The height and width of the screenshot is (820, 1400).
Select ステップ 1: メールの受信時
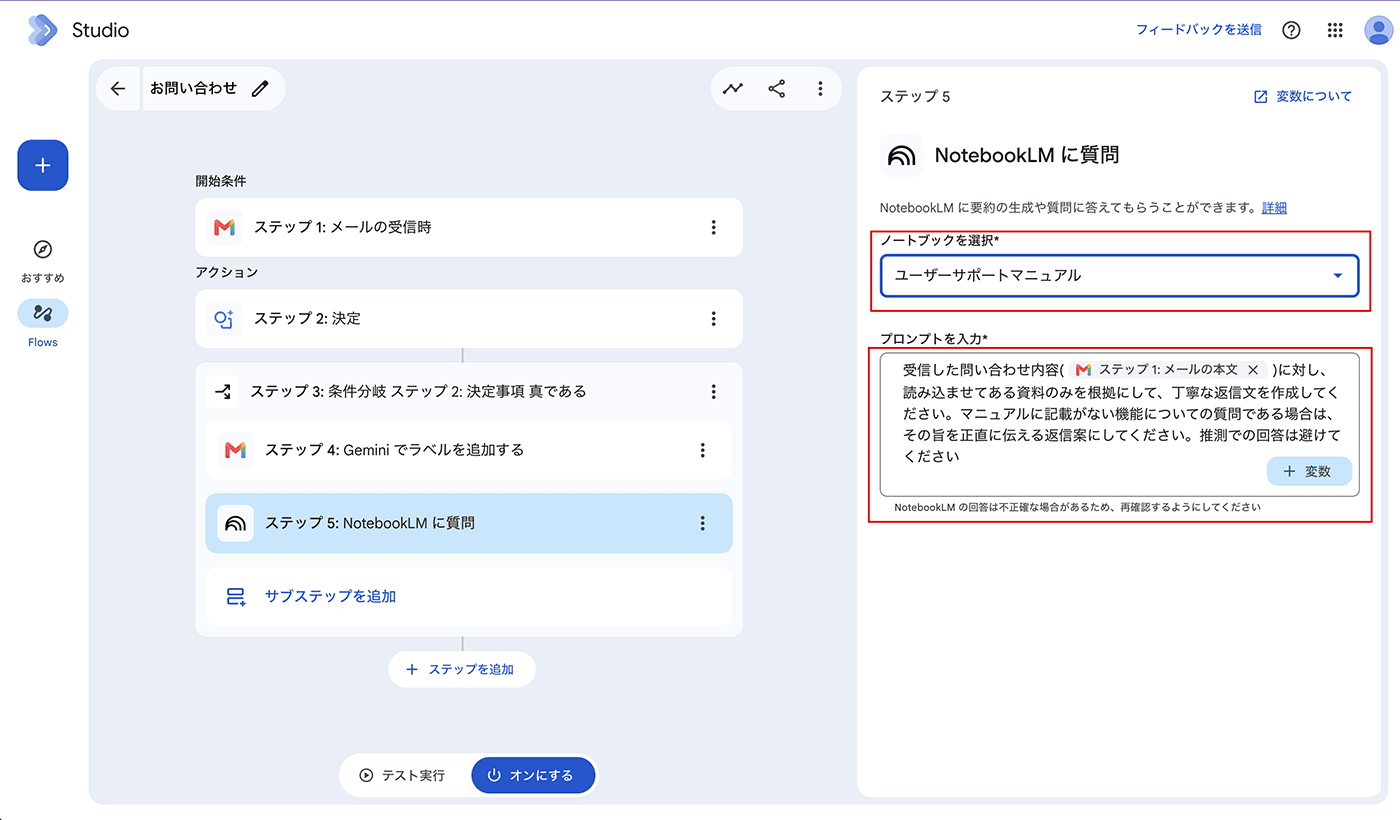tap(469, 227)
